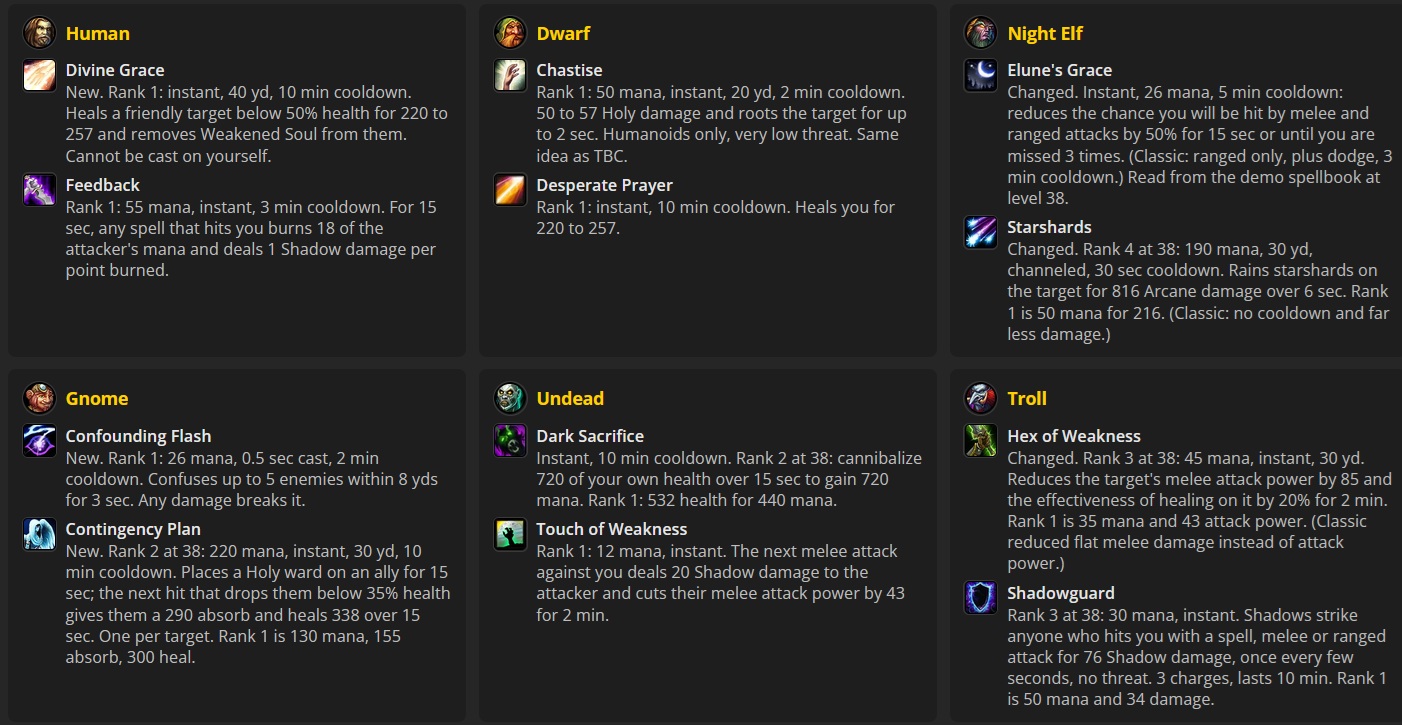Image resolution: width=1402 pixels, height=725 pixels.
Task: Click the Hex of Weakness icon
Action: pos(981,441)
